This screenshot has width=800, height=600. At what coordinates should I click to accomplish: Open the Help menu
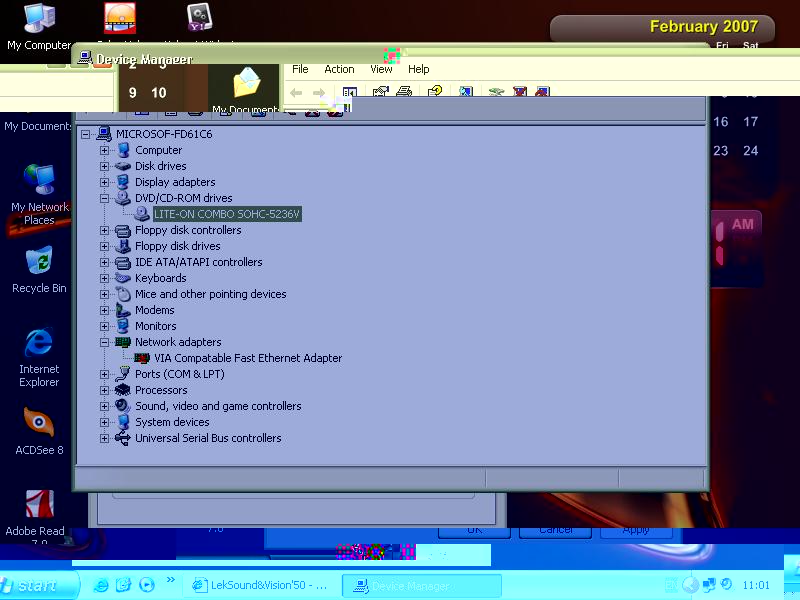point(418,69)
